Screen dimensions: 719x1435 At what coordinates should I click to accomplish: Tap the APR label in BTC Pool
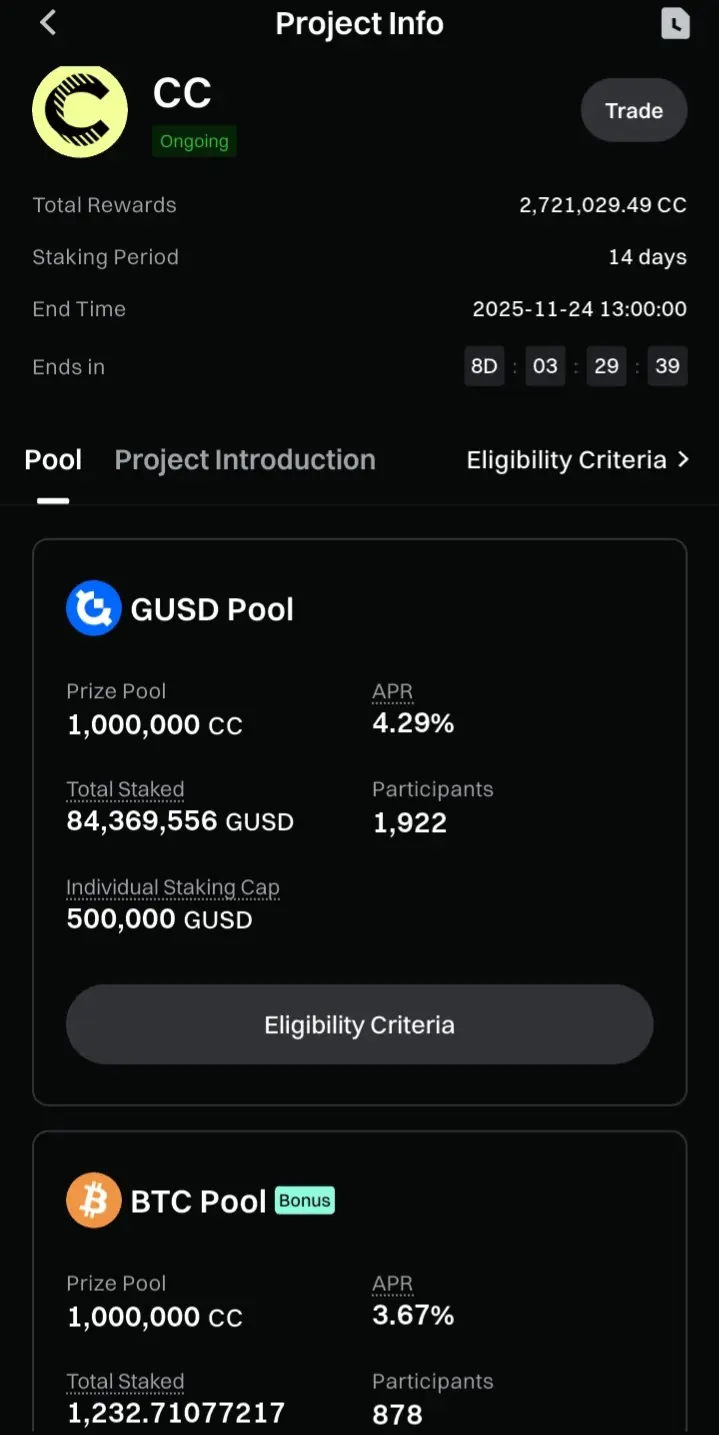coord(392,1283)
